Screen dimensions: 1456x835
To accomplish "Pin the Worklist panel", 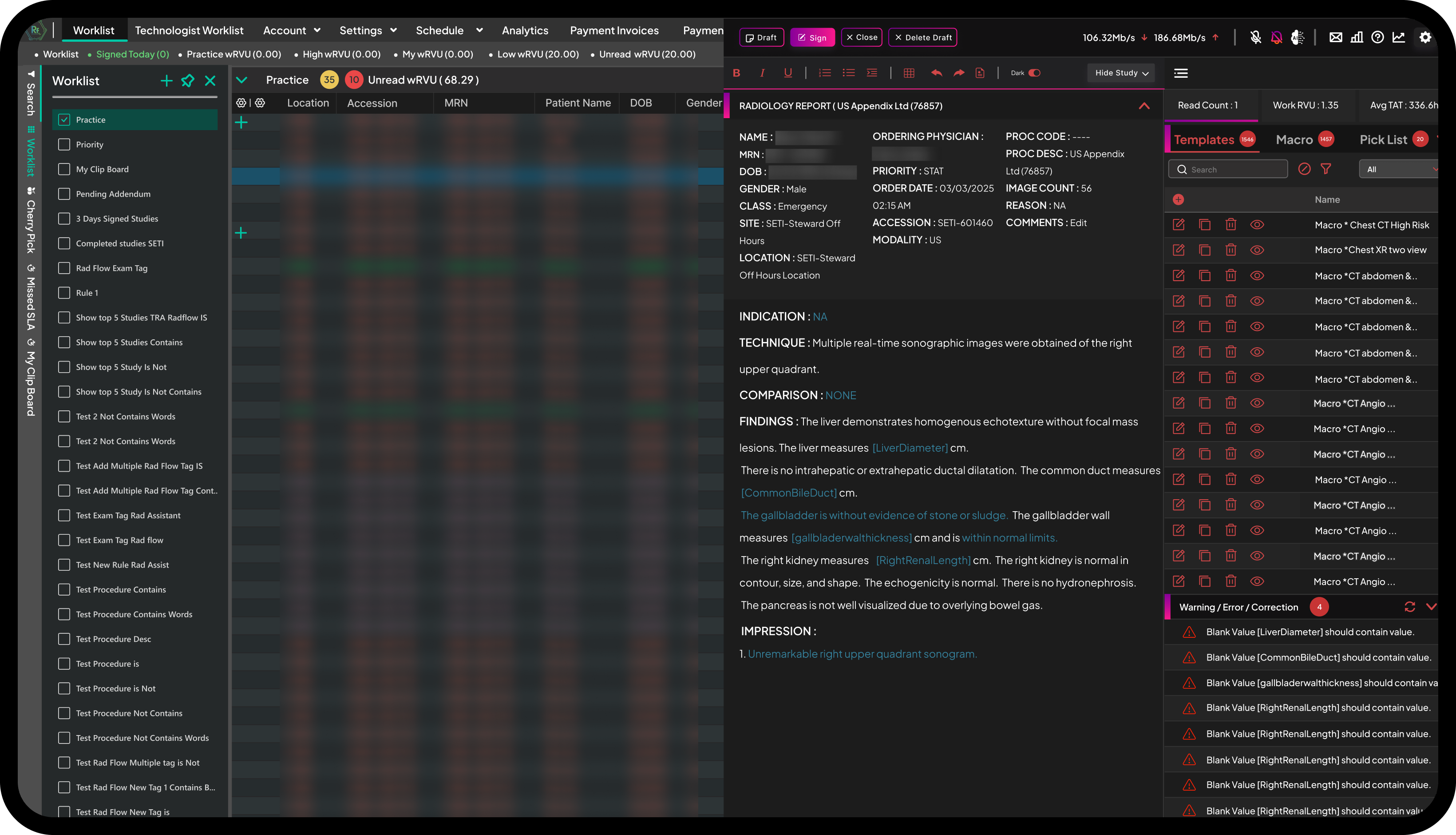I will coord(187,81).
